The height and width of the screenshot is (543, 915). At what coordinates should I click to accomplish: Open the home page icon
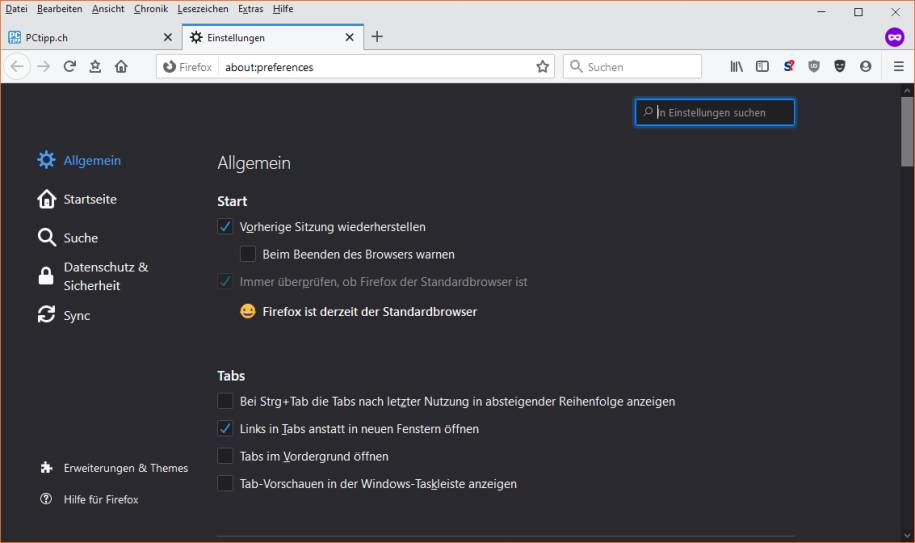(121, 66)
